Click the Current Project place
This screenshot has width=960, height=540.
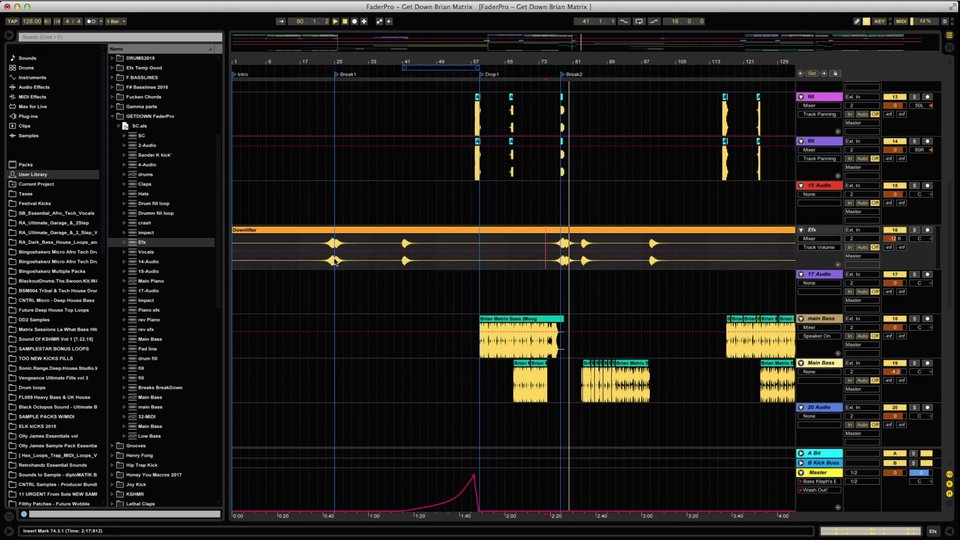pos(36,184)
